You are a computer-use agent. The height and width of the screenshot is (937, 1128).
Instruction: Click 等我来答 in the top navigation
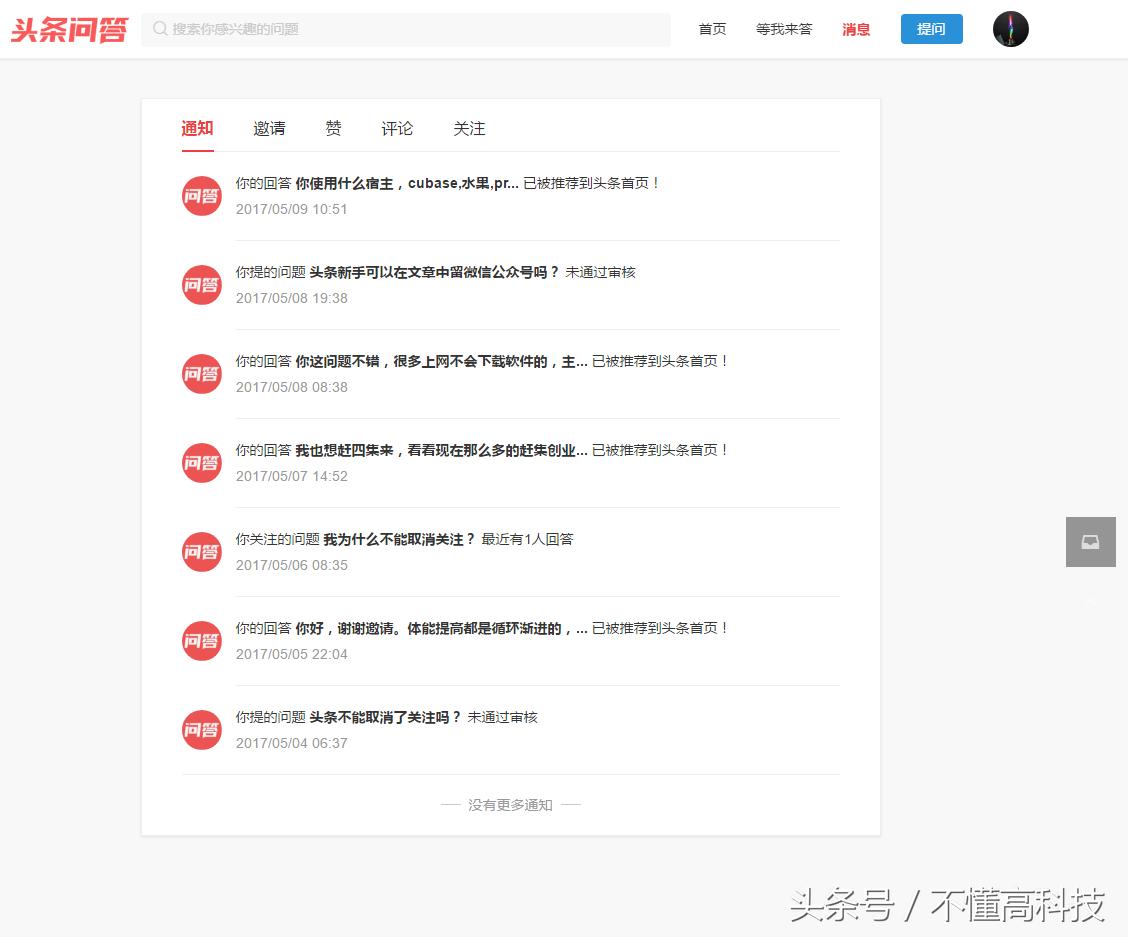point(784,29)
